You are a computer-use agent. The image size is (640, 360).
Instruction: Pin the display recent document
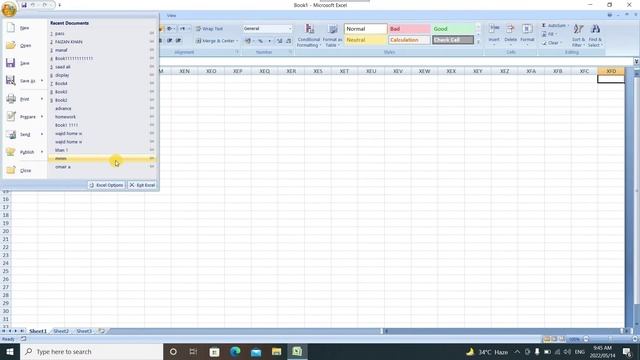[152, 75]
